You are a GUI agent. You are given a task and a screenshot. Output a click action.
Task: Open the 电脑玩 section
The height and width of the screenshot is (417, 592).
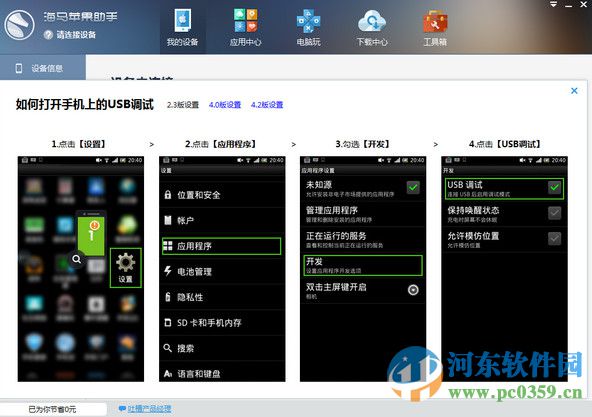[308, 28]
